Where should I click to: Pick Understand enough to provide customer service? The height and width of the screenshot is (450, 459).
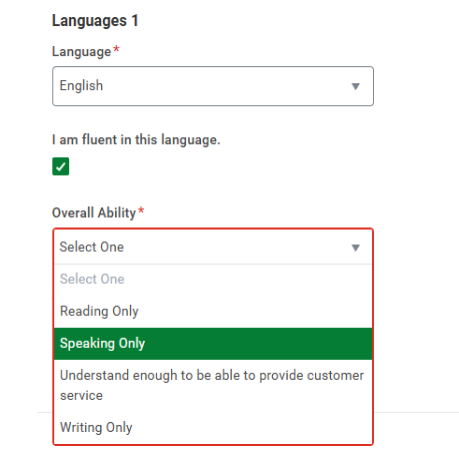(213, 385)
